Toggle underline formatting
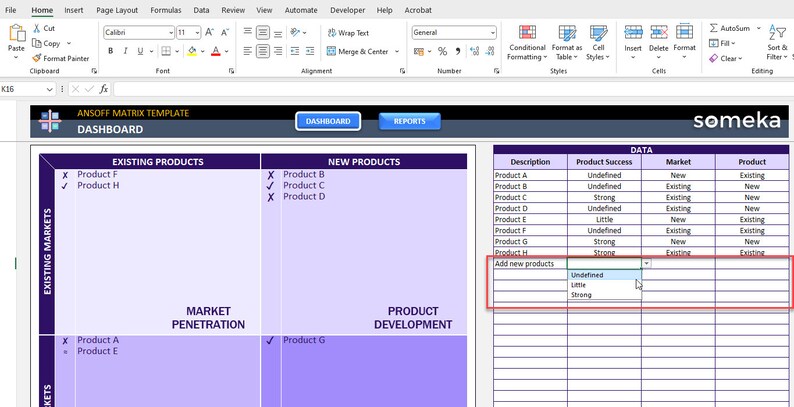Screen dimensions: 794x407 click(x=140, y=51)
